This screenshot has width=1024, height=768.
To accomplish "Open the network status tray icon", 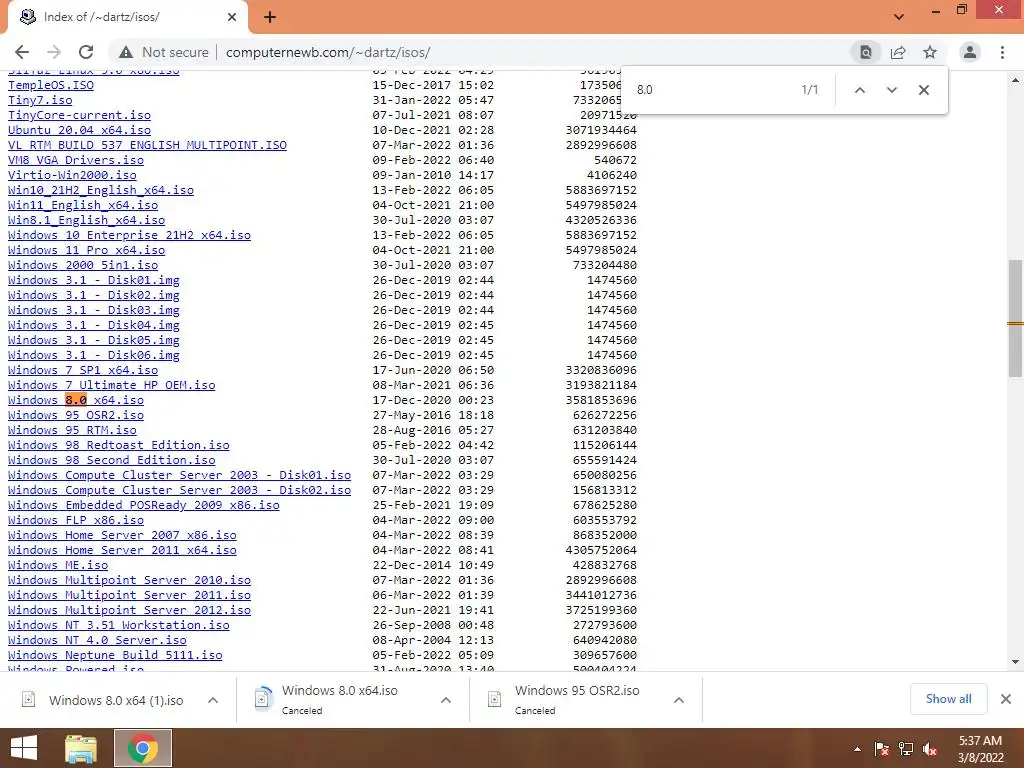I will click(x=906, y=749).
